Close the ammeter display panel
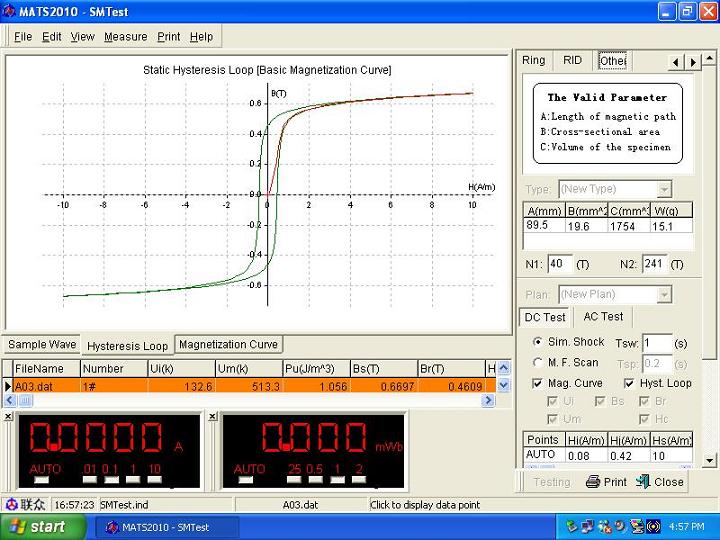The image size is (720, 540). (x=8, y=416)
